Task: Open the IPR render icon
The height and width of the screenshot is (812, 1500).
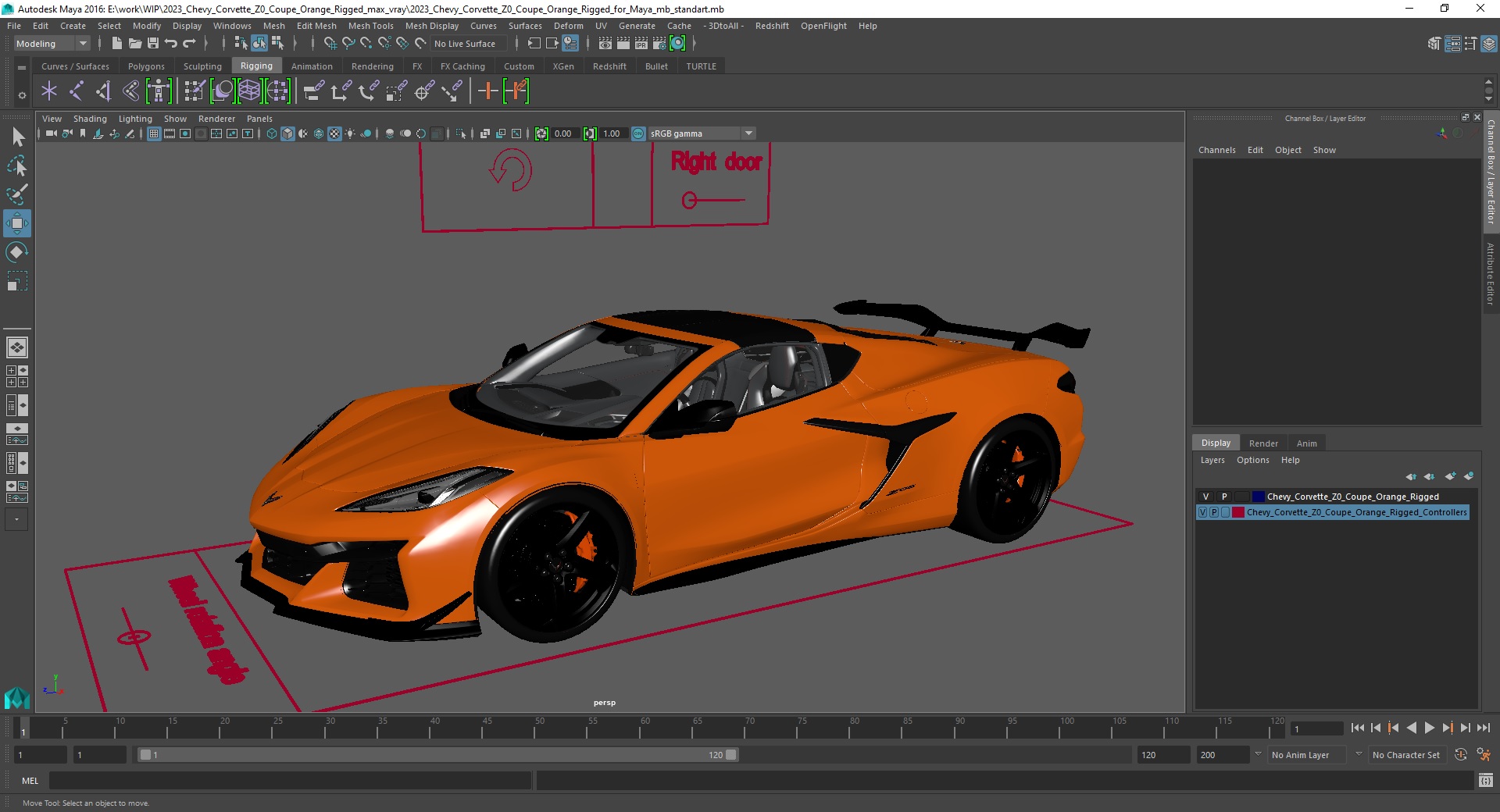Action: click(x=641, y=44)
